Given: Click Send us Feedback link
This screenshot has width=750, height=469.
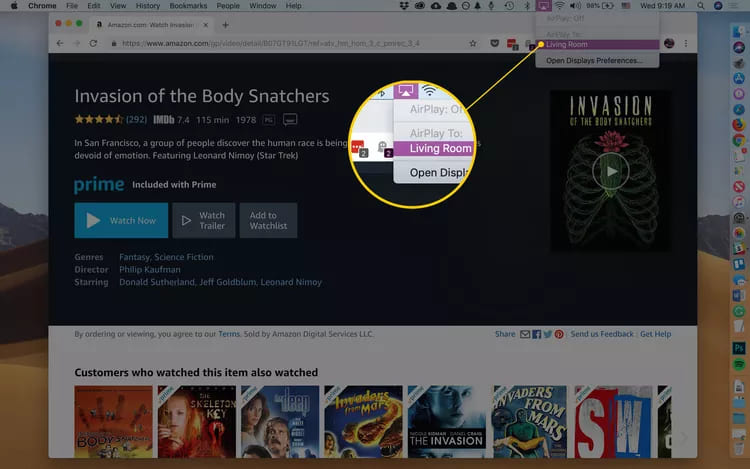Looking at the screenshot, I should coord(602,334).
